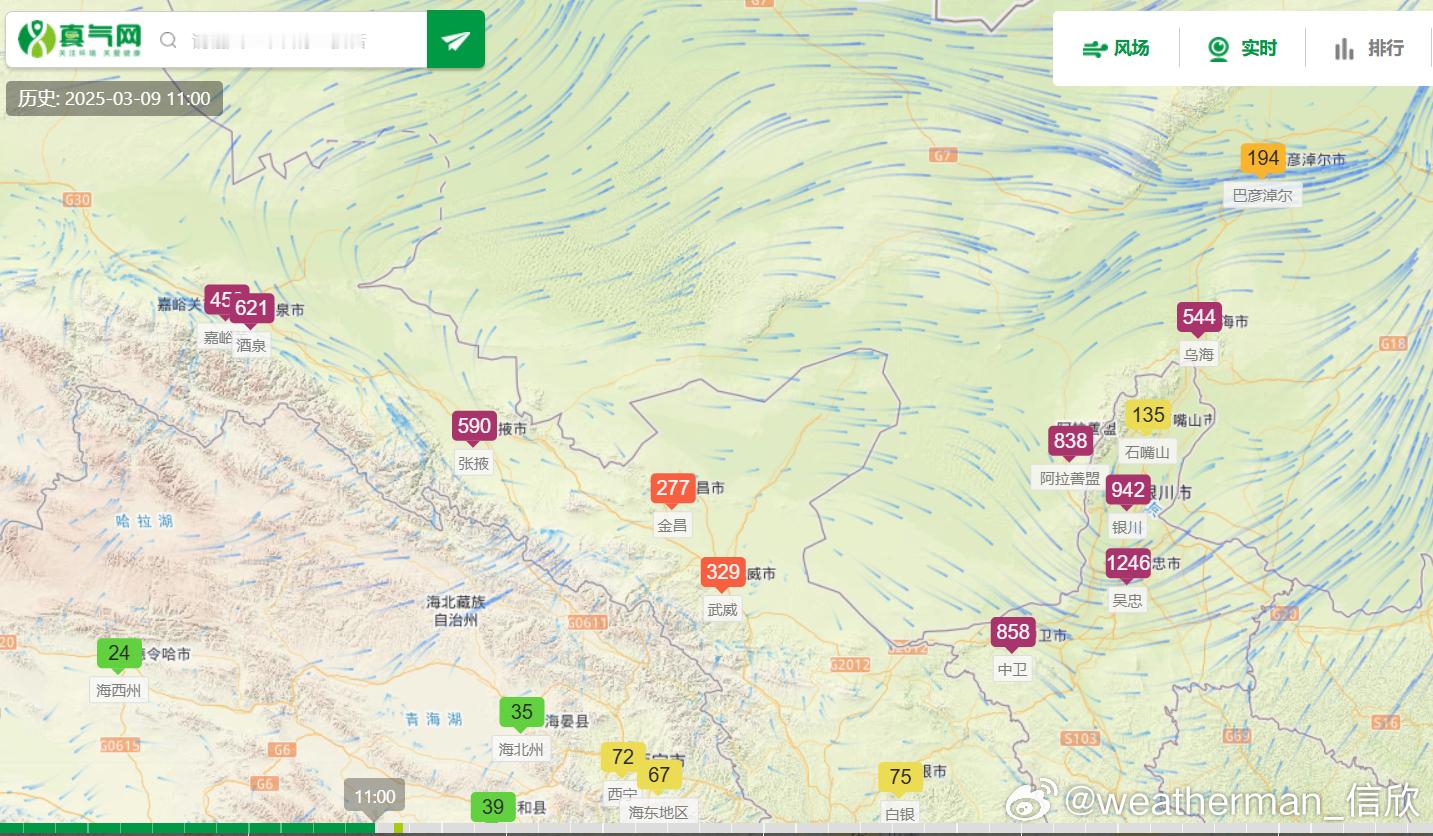This screenshot has height=836, width=1433.
Task: Select the 24 海西州 AQI marker
Action: click(x=119, y=655)
